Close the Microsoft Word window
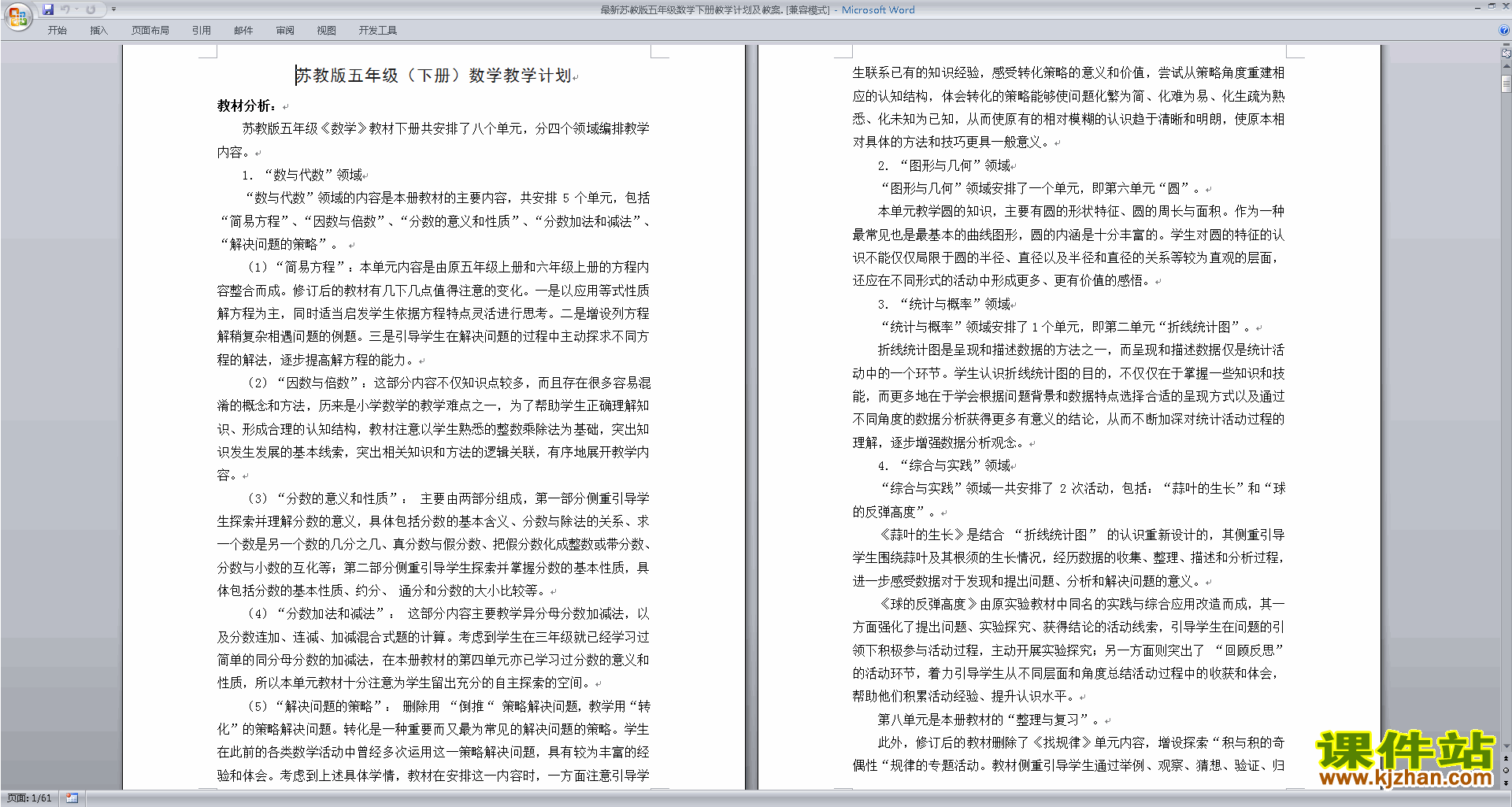Viewport: 1512px width, 807px height. (x=1505, y=6)
